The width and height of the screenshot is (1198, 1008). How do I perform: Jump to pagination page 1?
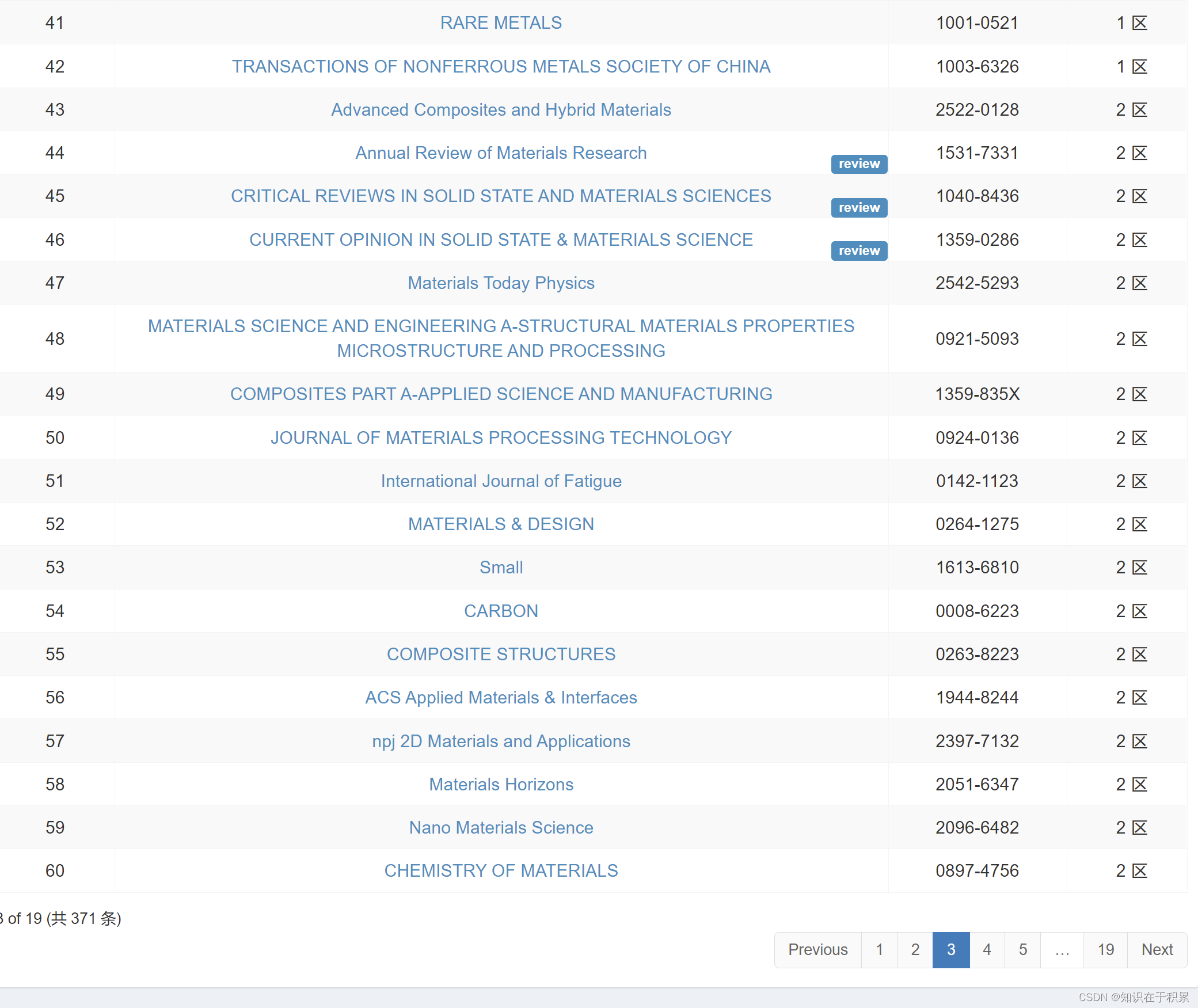click(x=879, y=949)
